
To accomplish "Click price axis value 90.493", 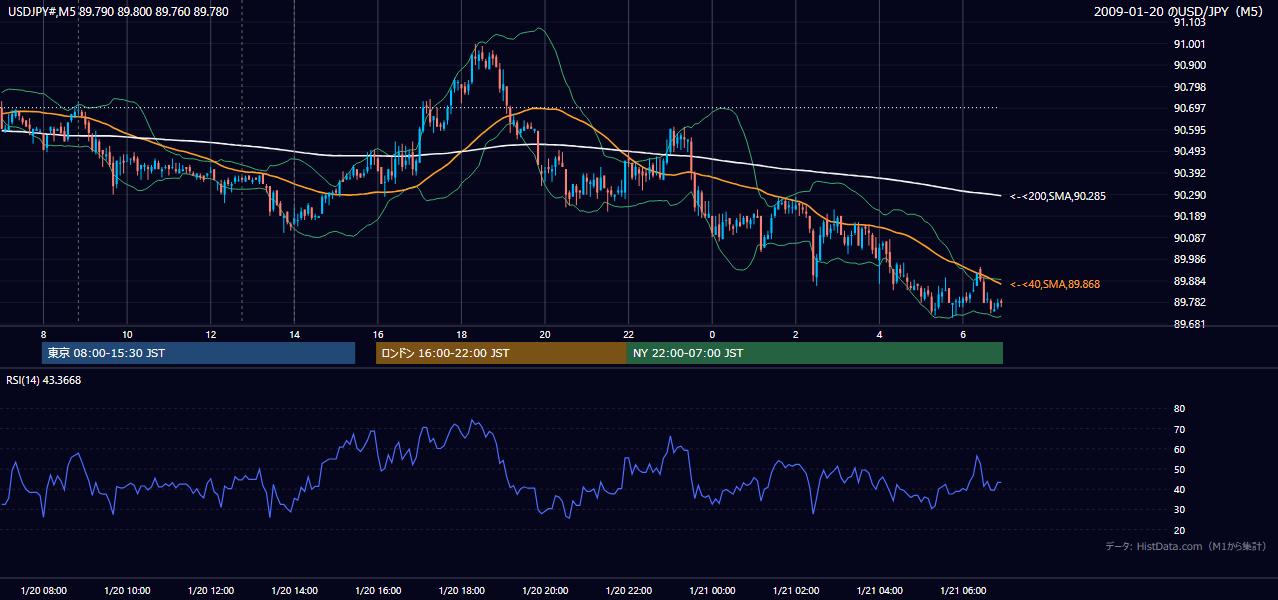I will [x=1189, y=151].
